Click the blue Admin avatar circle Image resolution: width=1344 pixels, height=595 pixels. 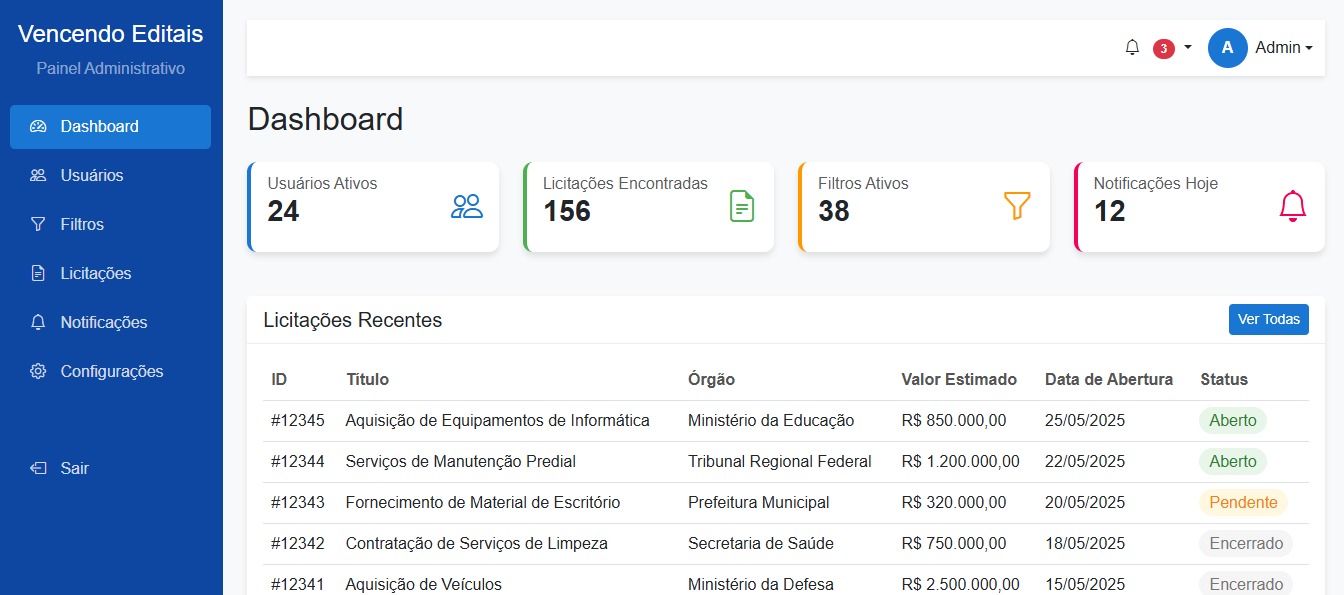point(1227,47)
